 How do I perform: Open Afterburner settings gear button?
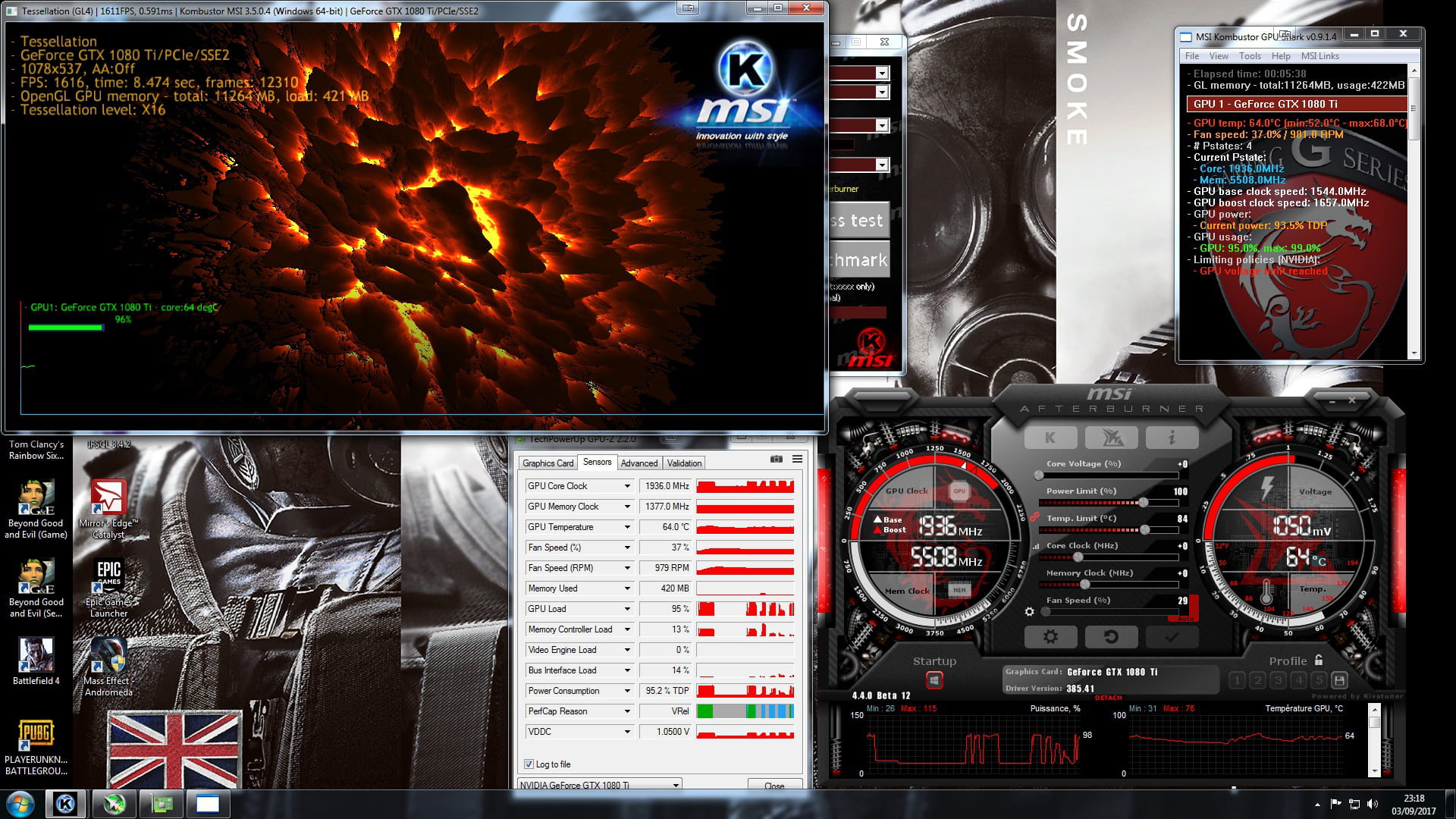[1050, 637]
